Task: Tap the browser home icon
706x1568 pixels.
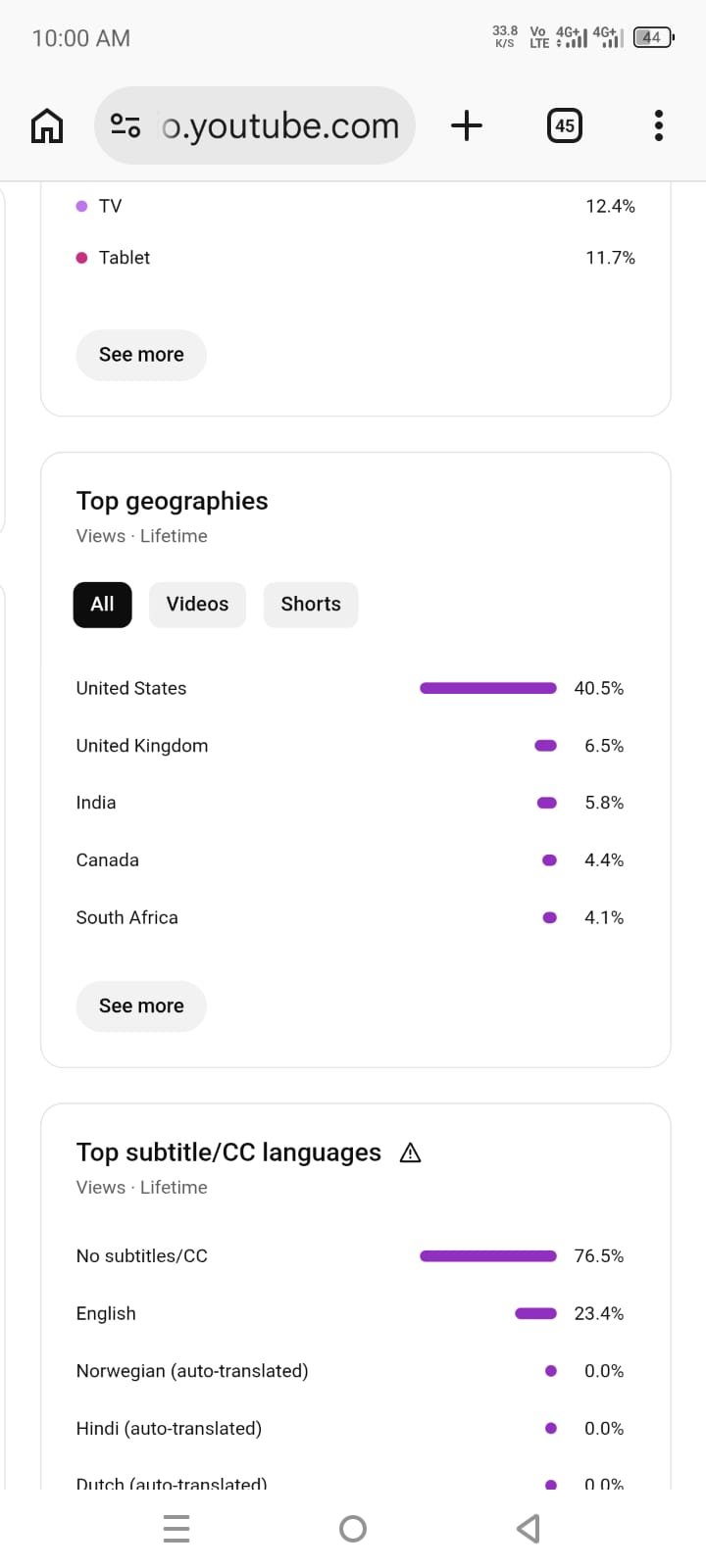Action: click(47, 125)
